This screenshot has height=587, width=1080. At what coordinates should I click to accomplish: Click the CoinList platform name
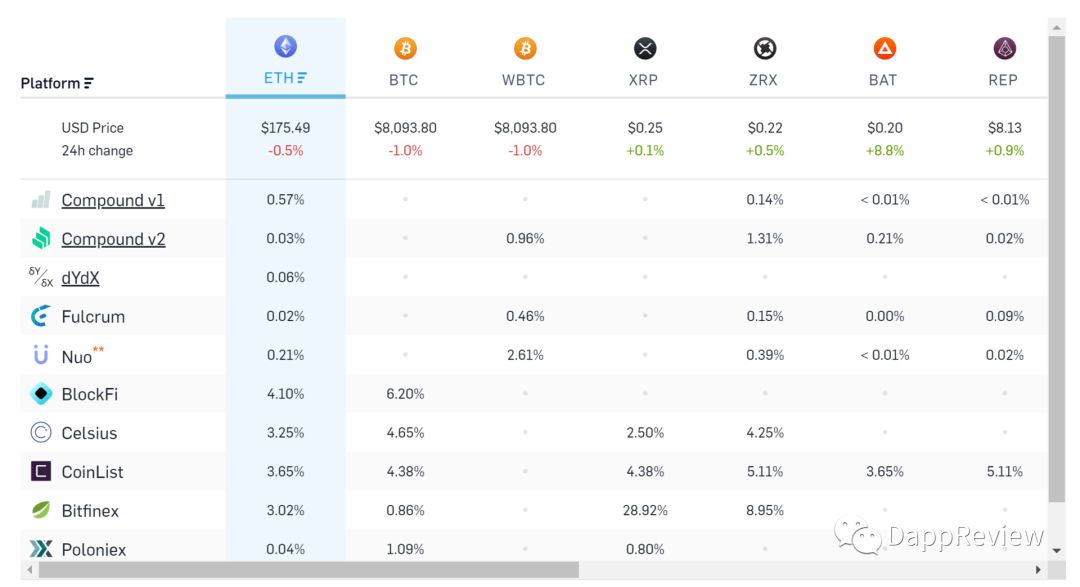point(92,472)
